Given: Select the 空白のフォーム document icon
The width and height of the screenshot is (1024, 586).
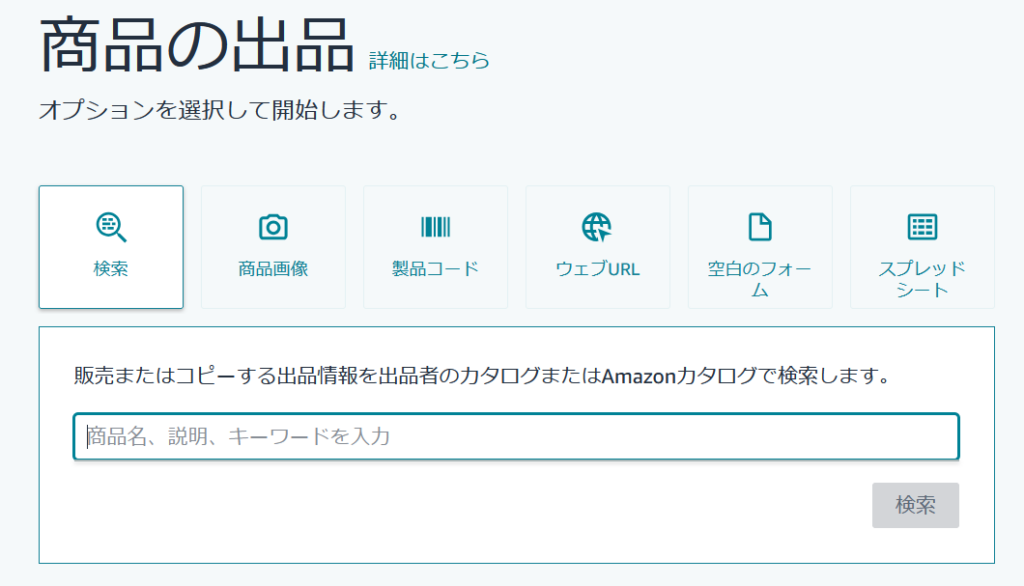Looking at the screenshot, I should [x=760, y=227].
